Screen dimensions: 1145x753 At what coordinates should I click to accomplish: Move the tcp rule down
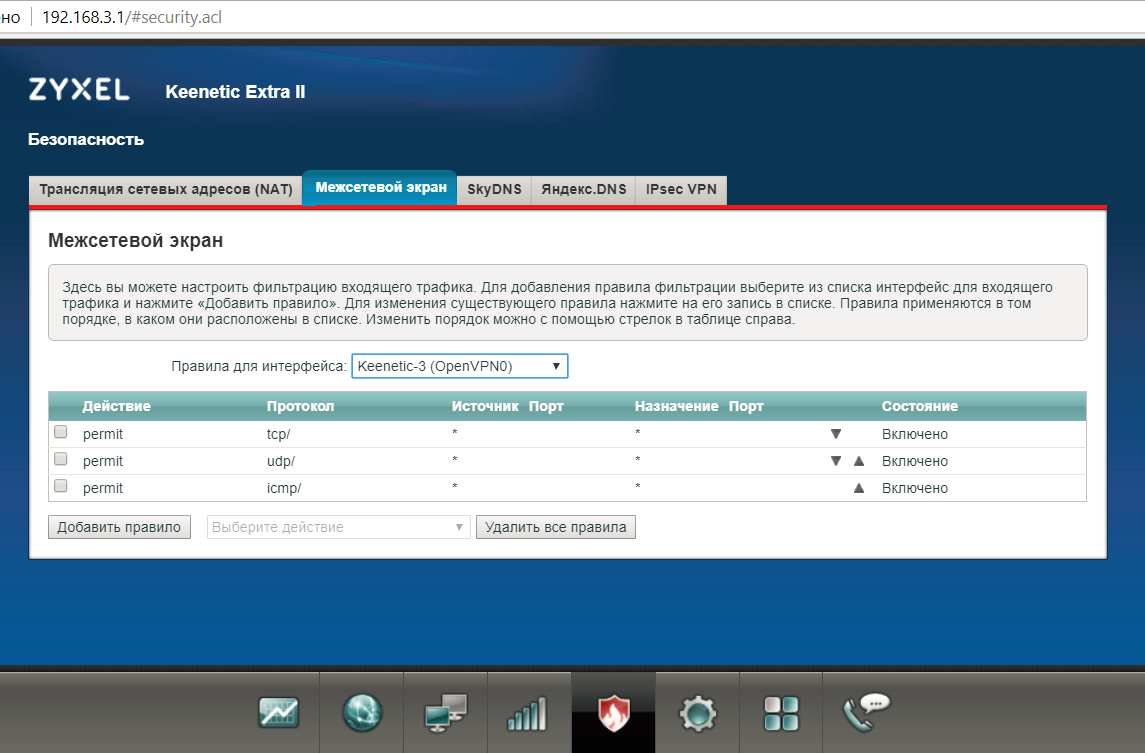pos(836,434)
